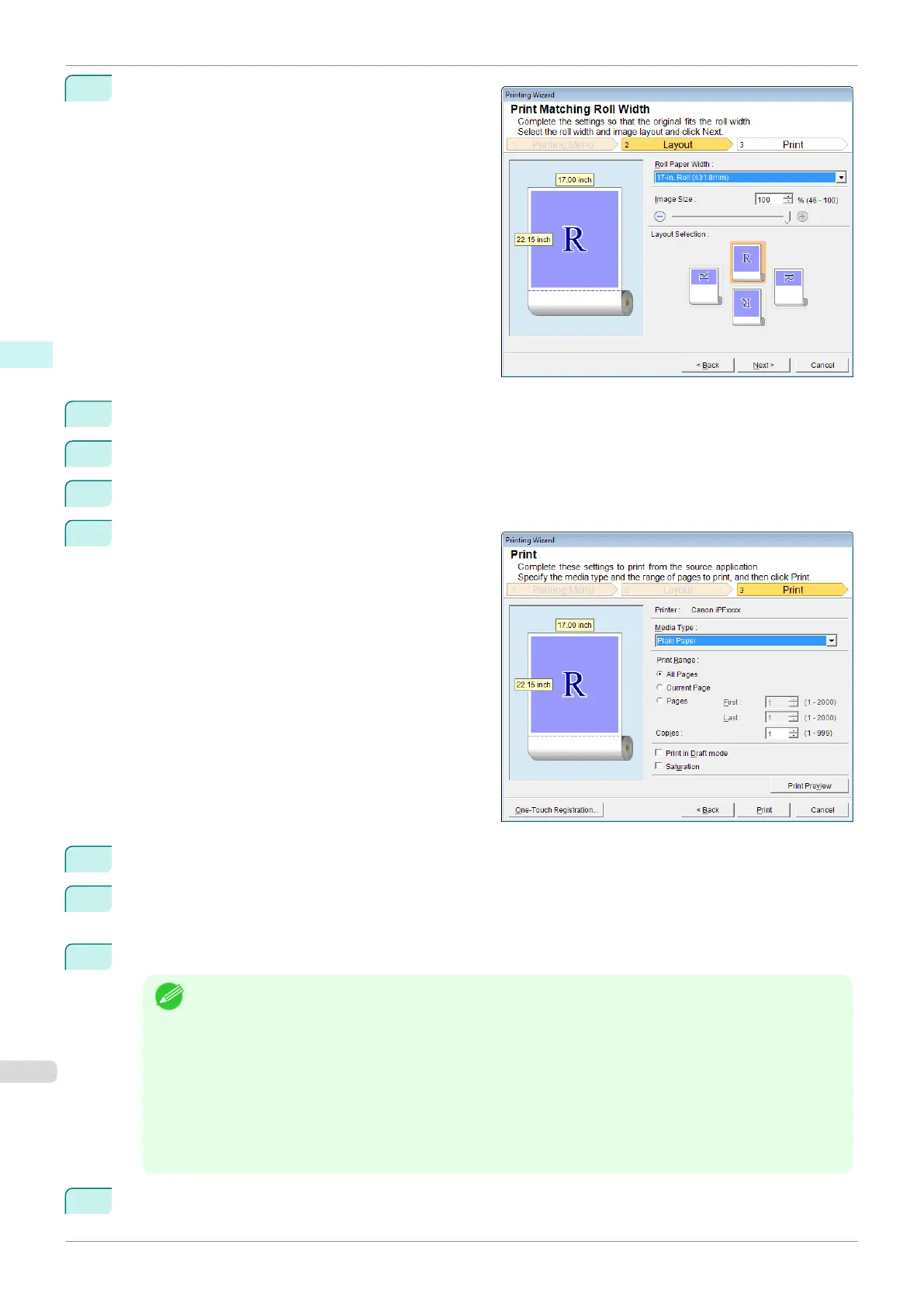
Task: Click the highlighted Print step in Print dialog
Action: click(792, 591)
